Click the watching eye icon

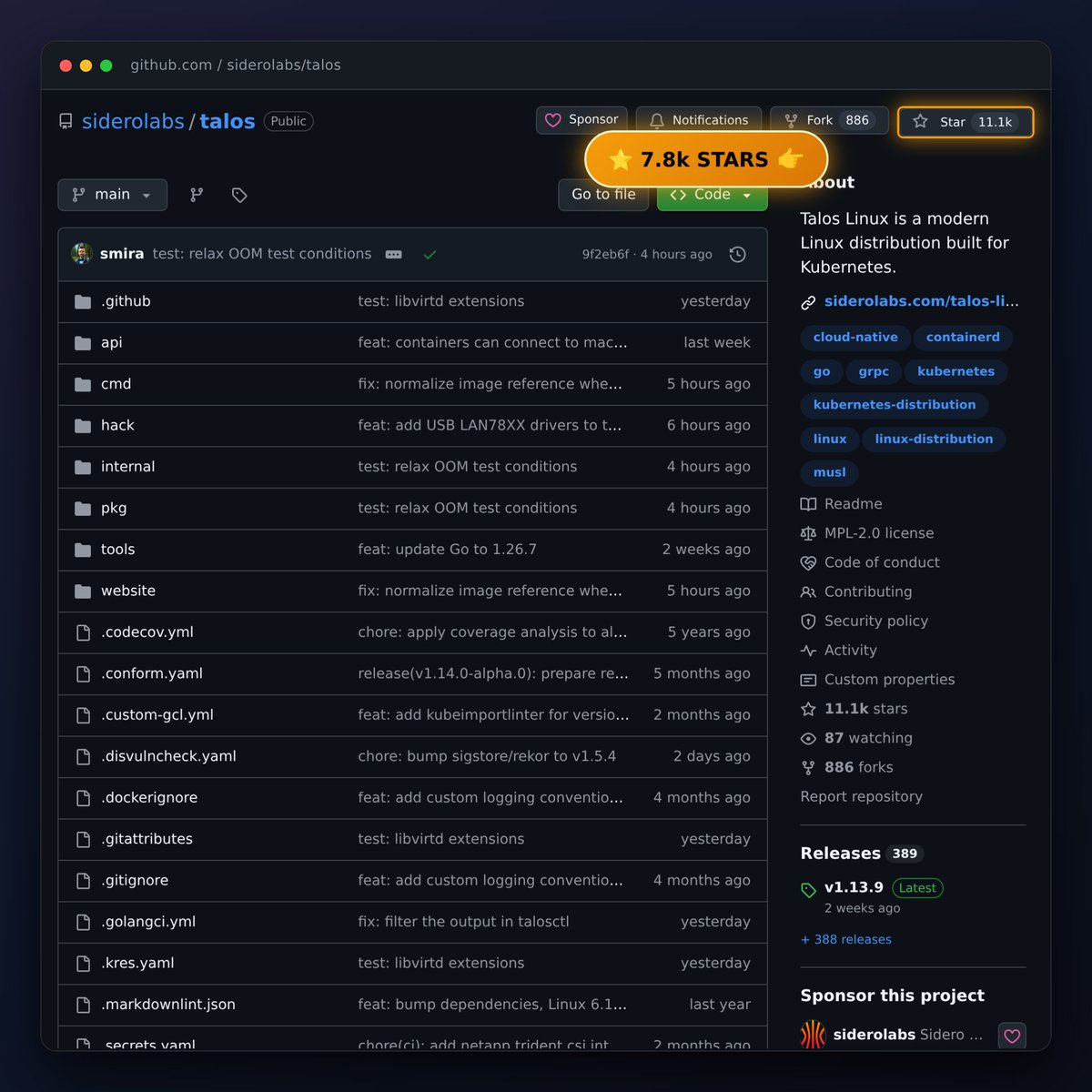point(808,738)
